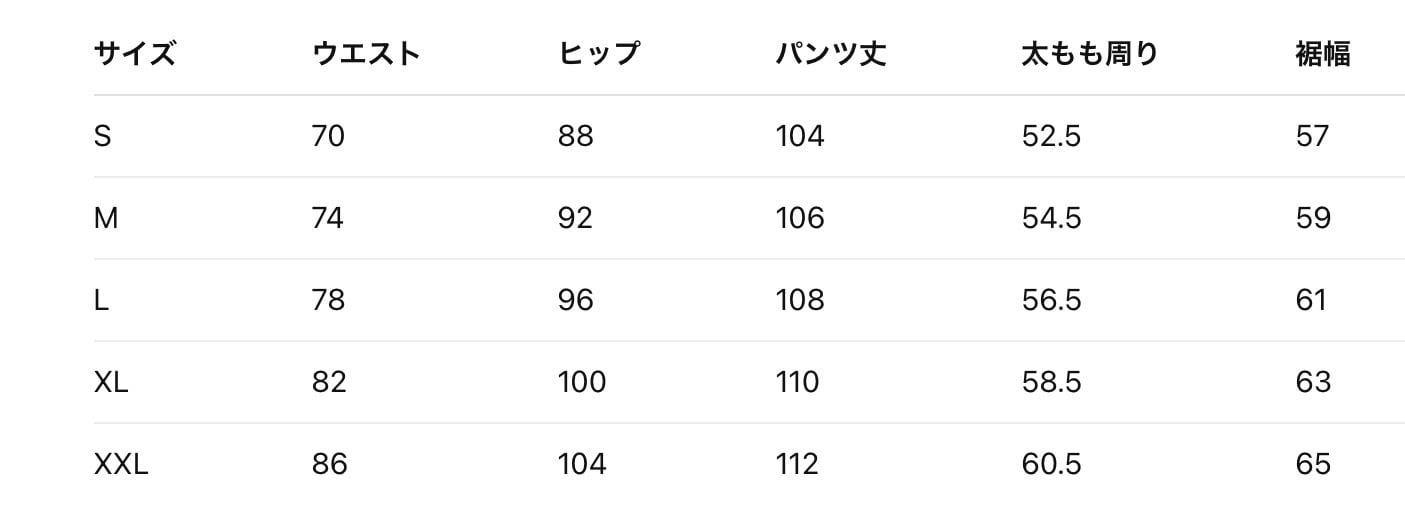Click the M size row label
The height and width of the screenshot is (530, 1405).
[106, 218]
